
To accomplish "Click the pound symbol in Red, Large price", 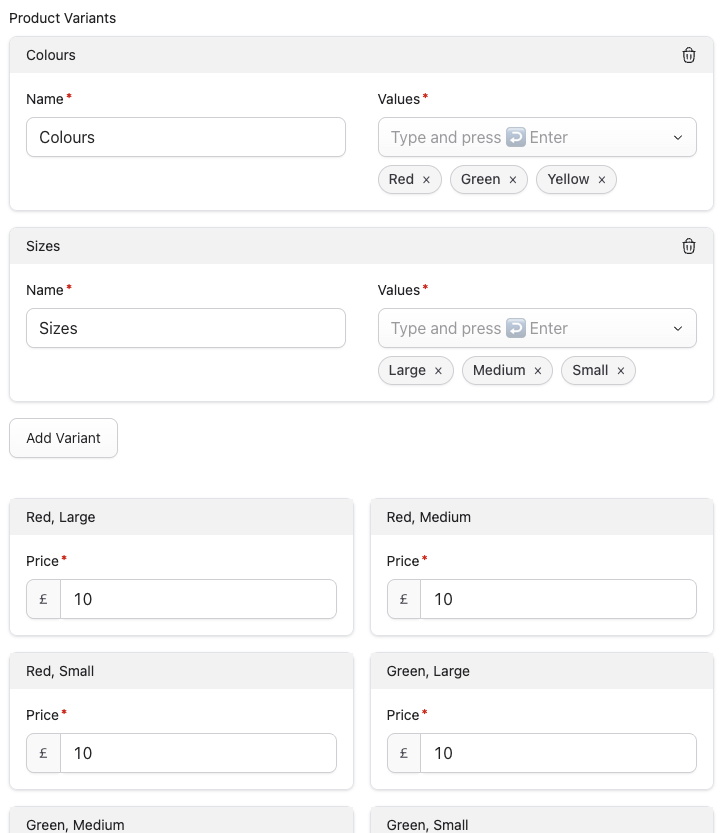I will click(44, 599).
